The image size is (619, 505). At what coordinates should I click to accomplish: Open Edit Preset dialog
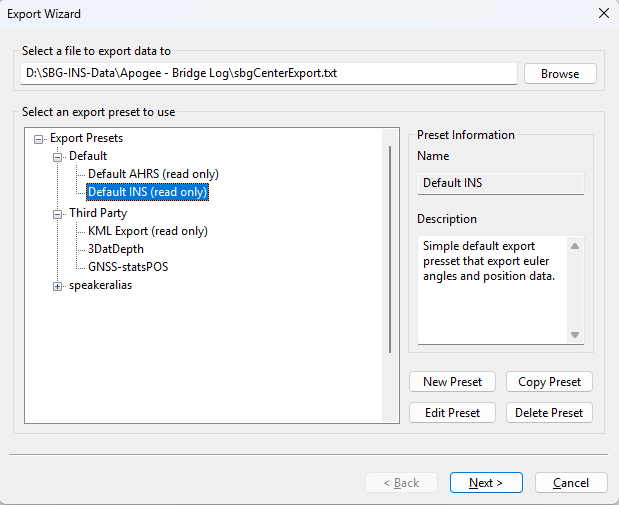452,412
